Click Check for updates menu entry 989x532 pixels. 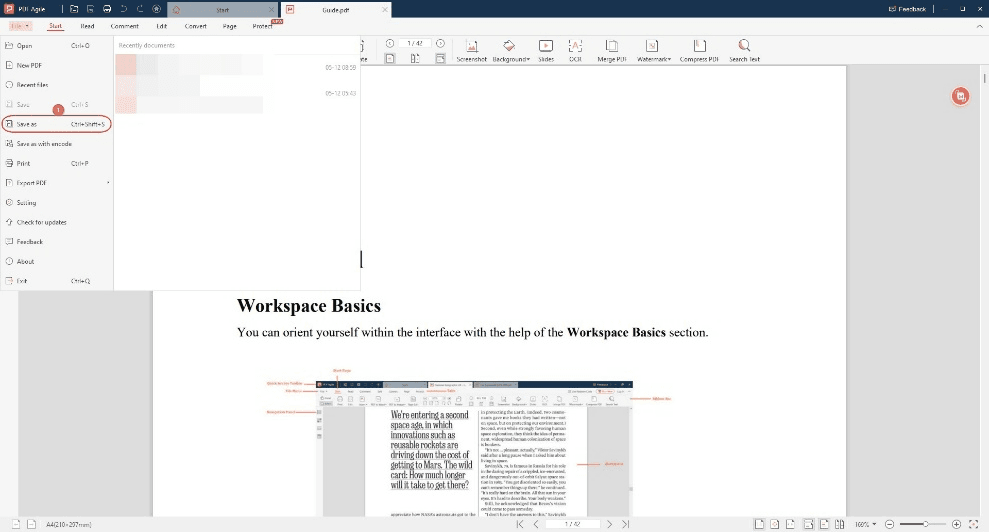click(x=57, y=222)
